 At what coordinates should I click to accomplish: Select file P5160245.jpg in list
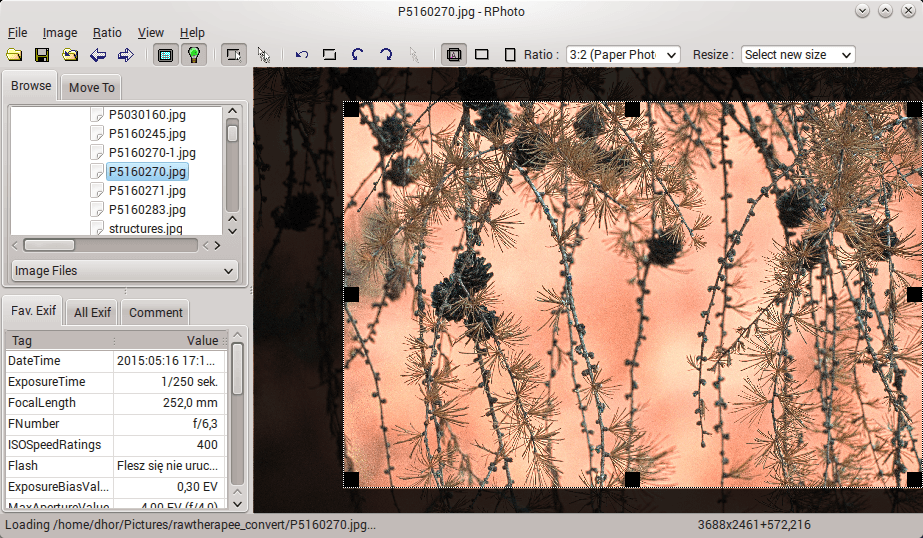[147, 134]
